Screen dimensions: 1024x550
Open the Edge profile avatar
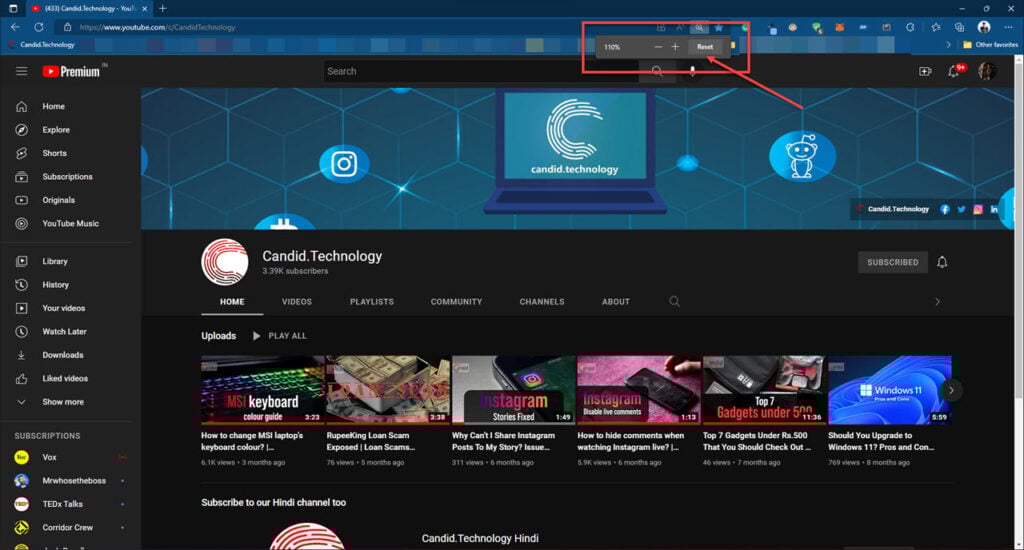[x=984, y=27]
